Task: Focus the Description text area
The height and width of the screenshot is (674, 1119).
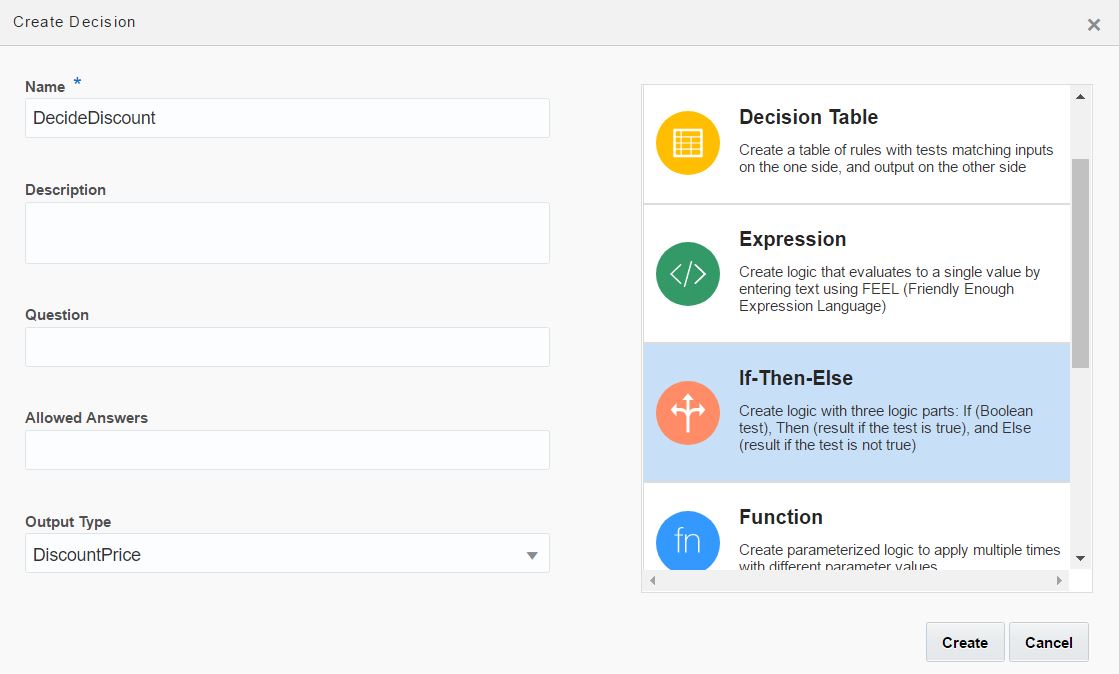Action: point(287,233)
